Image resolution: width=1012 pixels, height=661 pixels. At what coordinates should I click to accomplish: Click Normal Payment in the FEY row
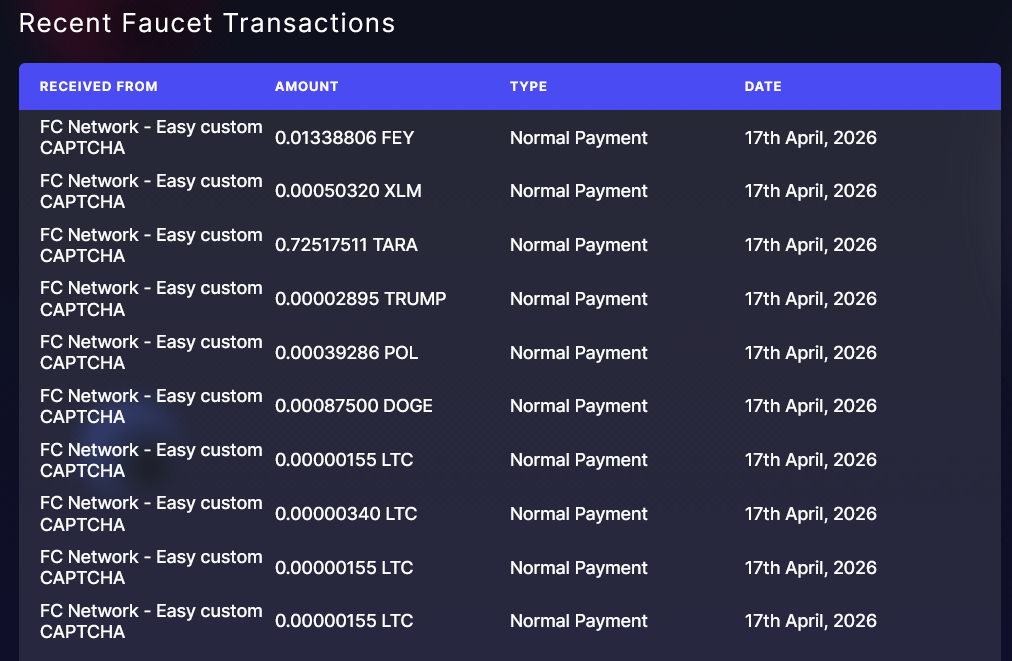click(579, 137)
